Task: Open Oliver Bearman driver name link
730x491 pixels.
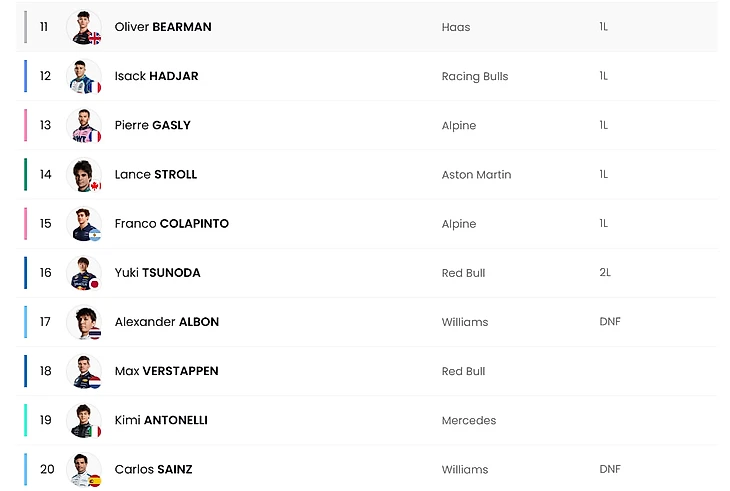Action: (x=163, y=27)
